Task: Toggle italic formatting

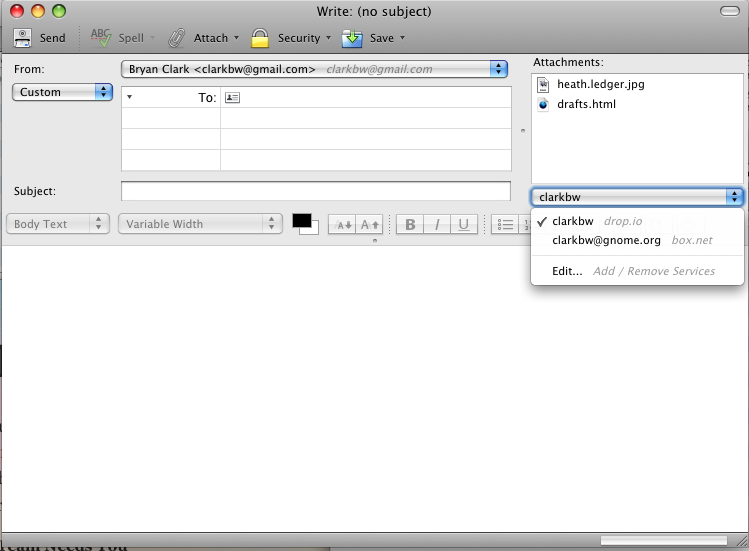Action: click(437, 224)
